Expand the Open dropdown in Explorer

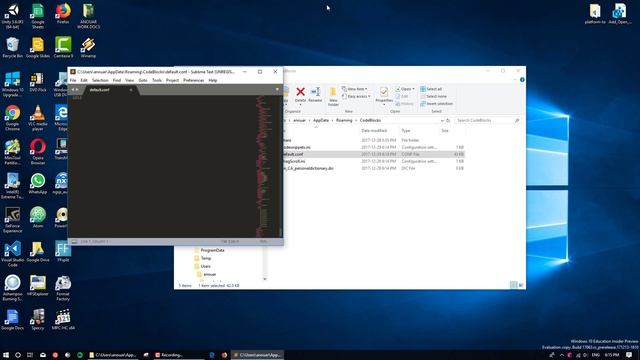pyautogui.click(x=405, y=89)
